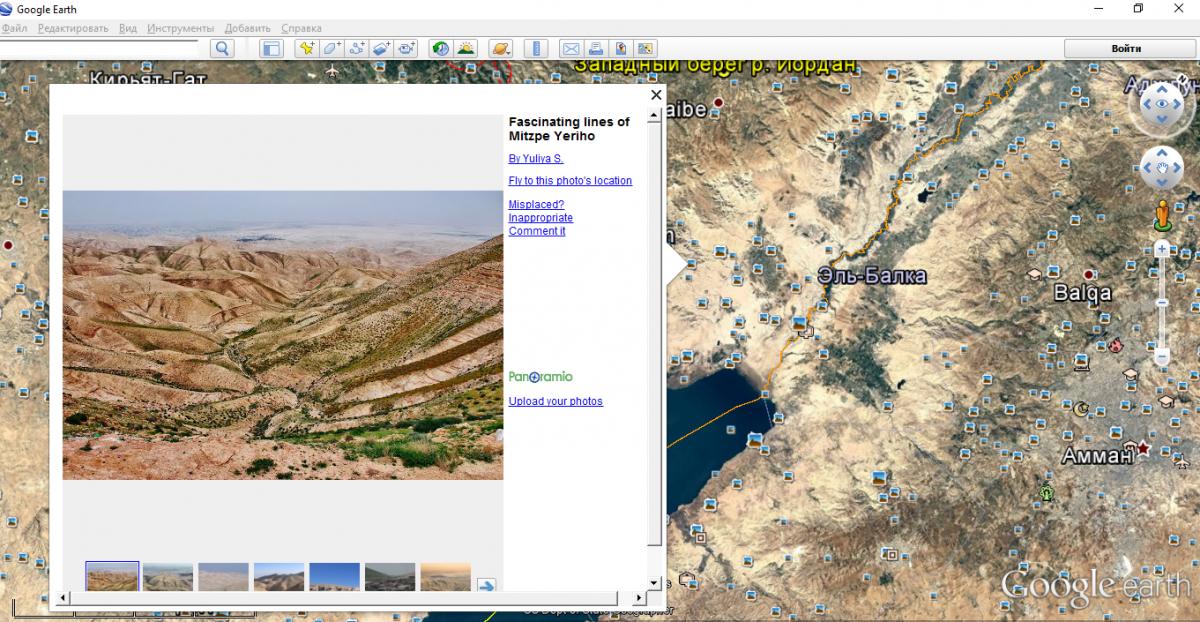This screenshot has height=622, width=1200.
Task: Toggle historical imagery clock icon
Action: [x=440, y=48]
